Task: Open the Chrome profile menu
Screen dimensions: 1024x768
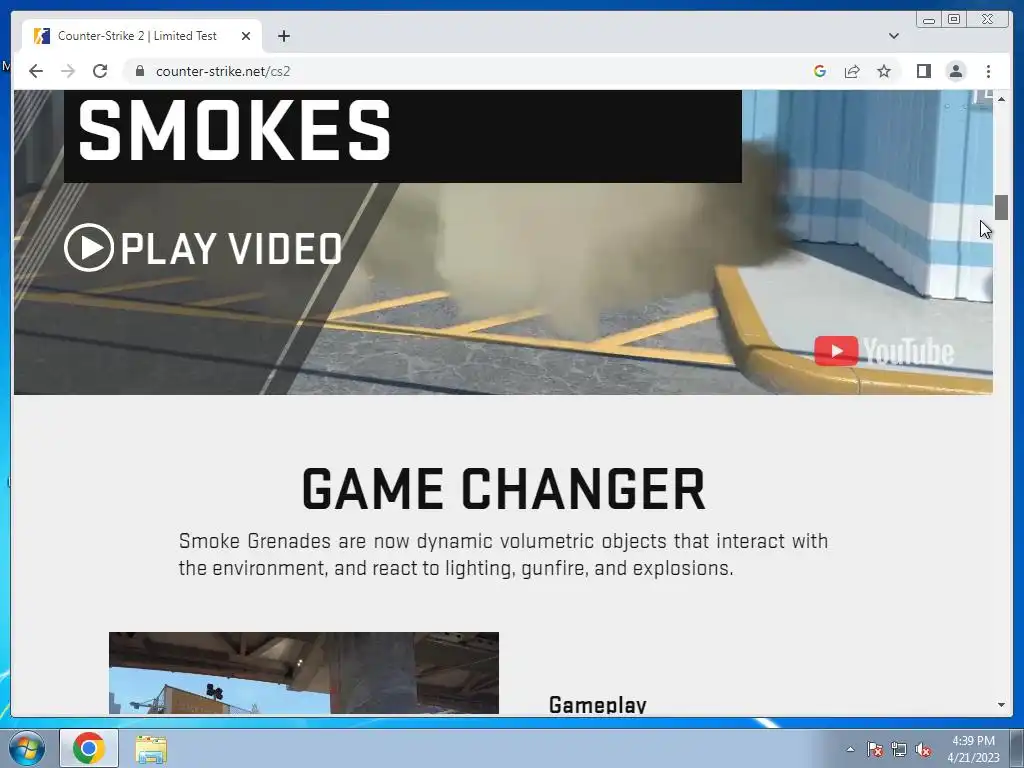Action: (x=955, y=71)
